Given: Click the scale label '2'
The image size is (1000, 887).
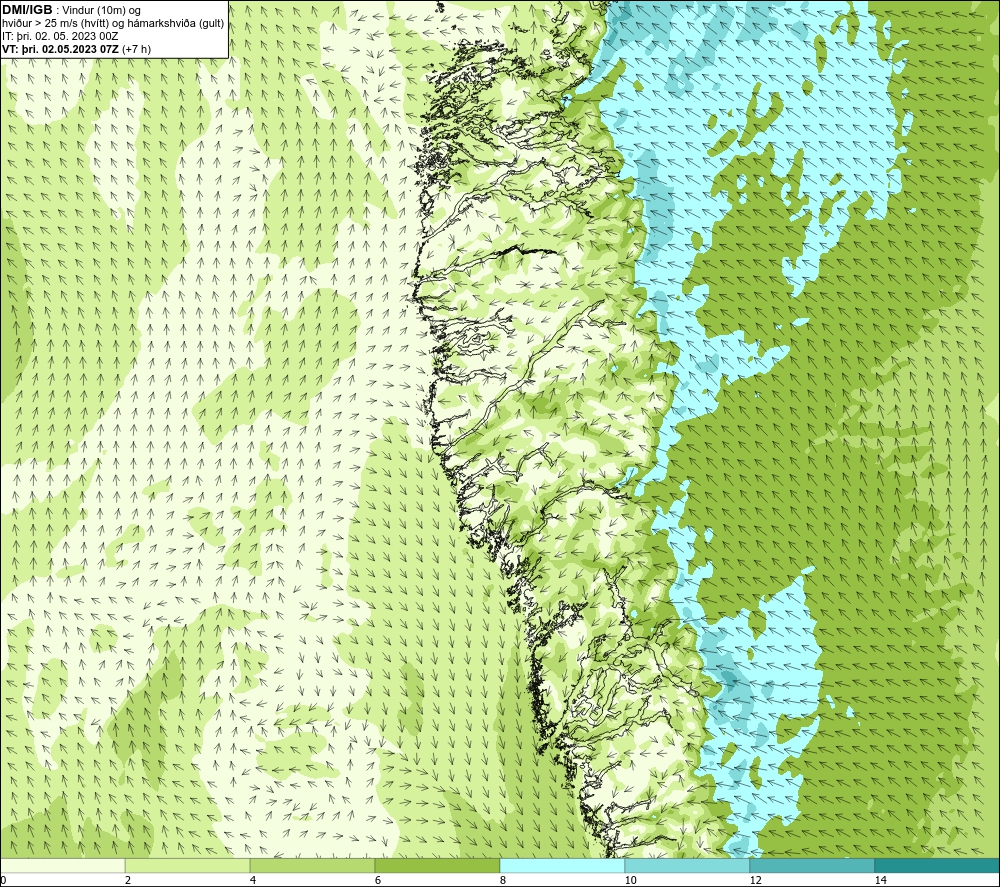Looking at the screenshot, I should pyautogui.click(x=128, y=880).
